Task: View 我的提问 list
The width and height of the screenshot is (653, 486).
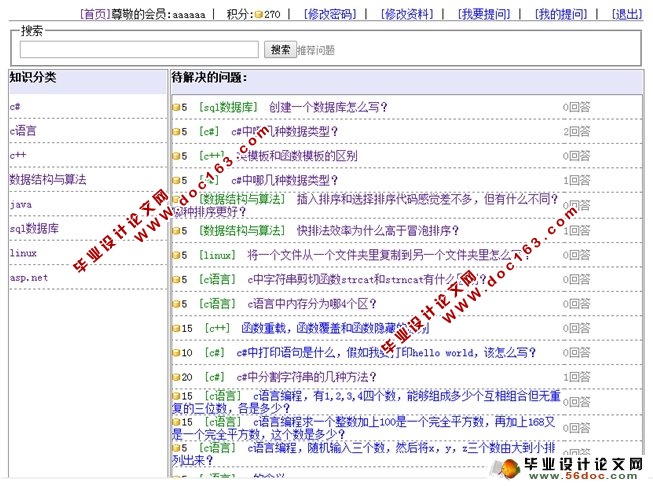Action: [x=561, y=15]
